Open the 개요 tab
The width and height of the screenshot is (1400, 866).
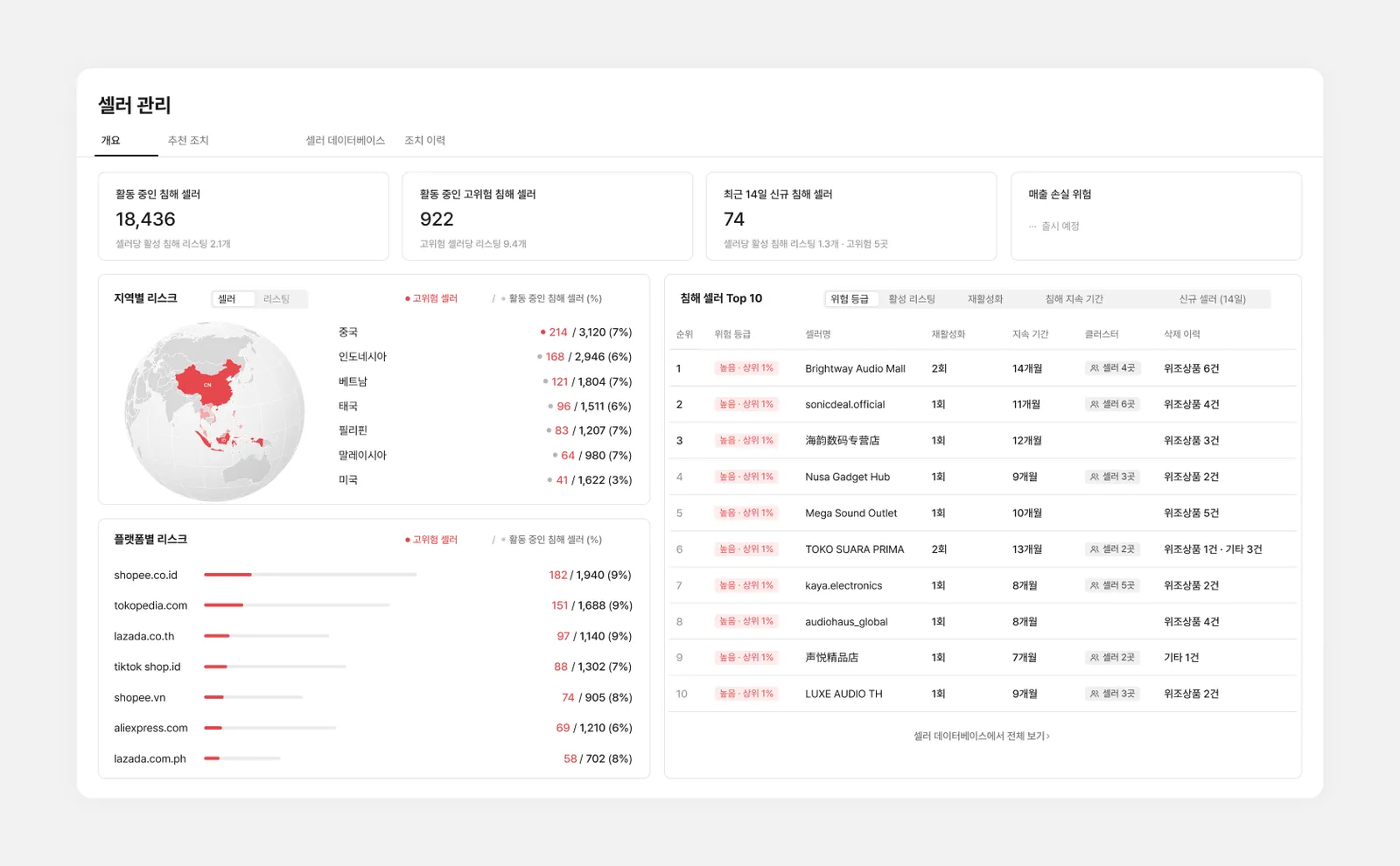pyautogui.click(x=111, y=140)
